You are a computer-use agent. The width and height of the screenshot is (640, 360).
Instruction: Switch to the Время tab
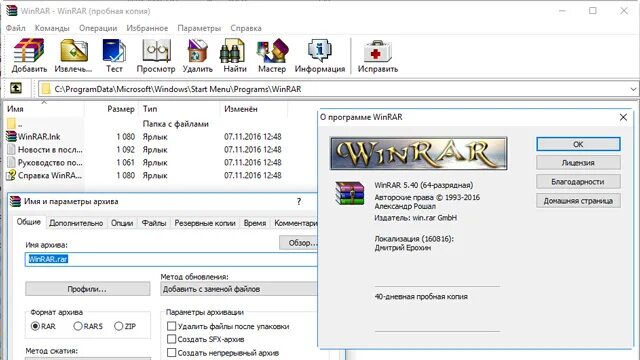coord(255,223)
